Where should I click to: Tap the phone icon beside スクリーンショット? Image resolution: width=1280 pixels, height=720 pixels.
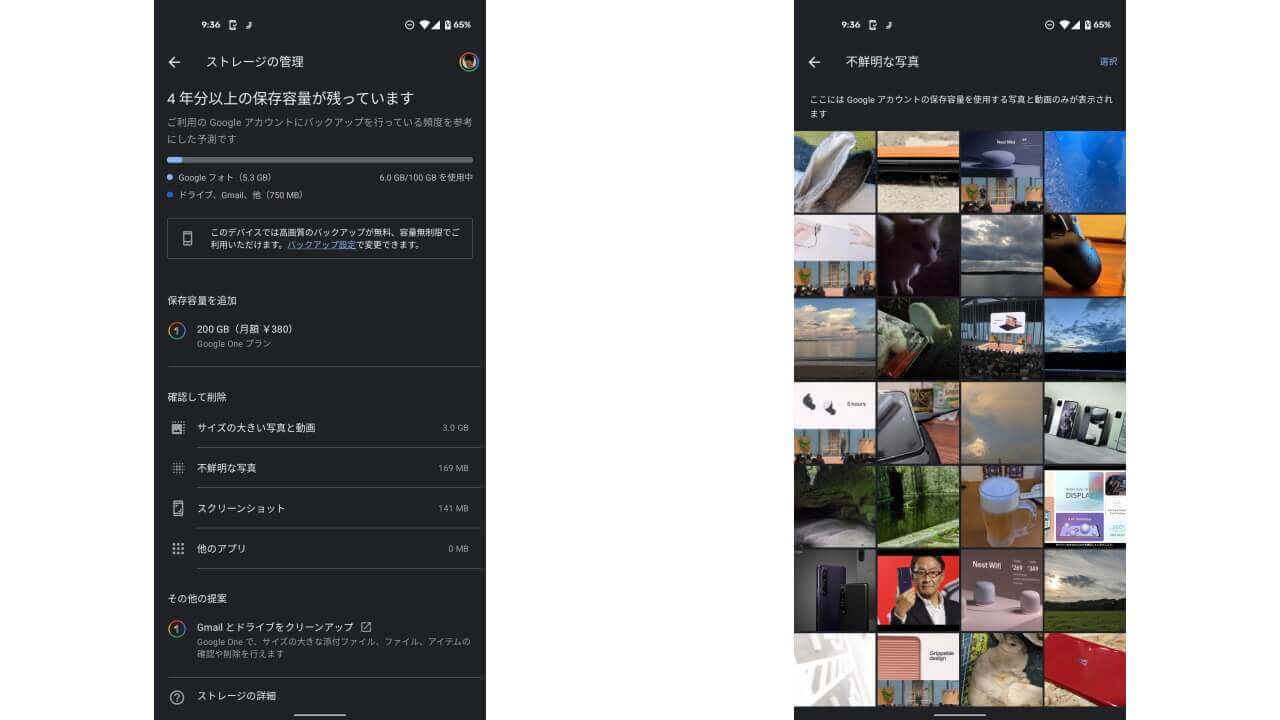(x=177, y=507)
